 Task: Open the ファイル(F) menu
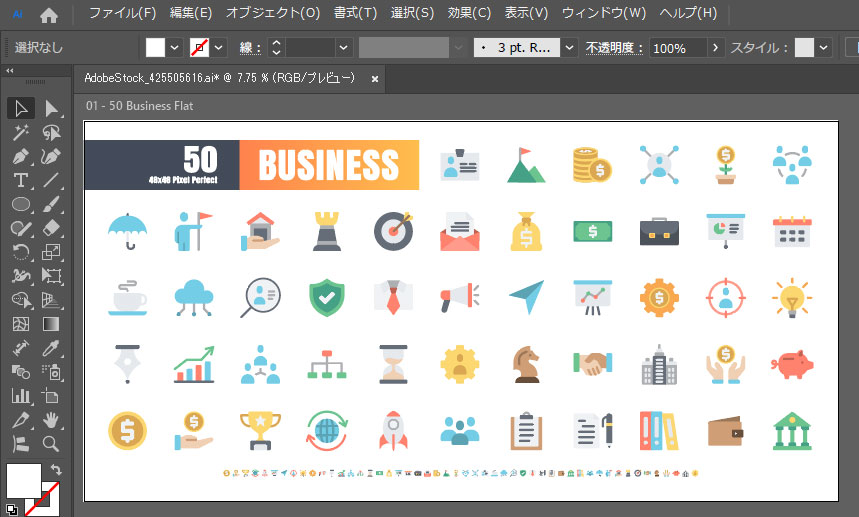click(122, 14)
